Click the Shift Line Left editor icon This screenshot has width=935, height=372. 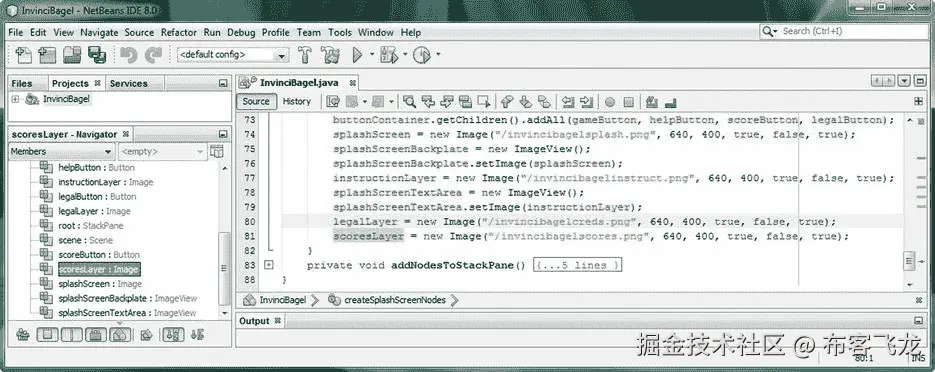pyautogui.click(x=568, y=102)
